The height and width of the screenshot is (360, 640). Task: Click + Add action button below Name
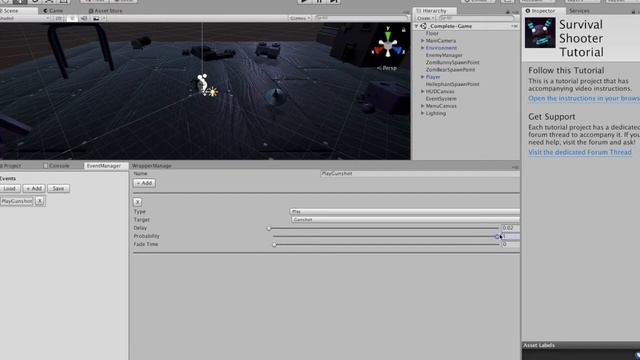(x=144, y=183)
